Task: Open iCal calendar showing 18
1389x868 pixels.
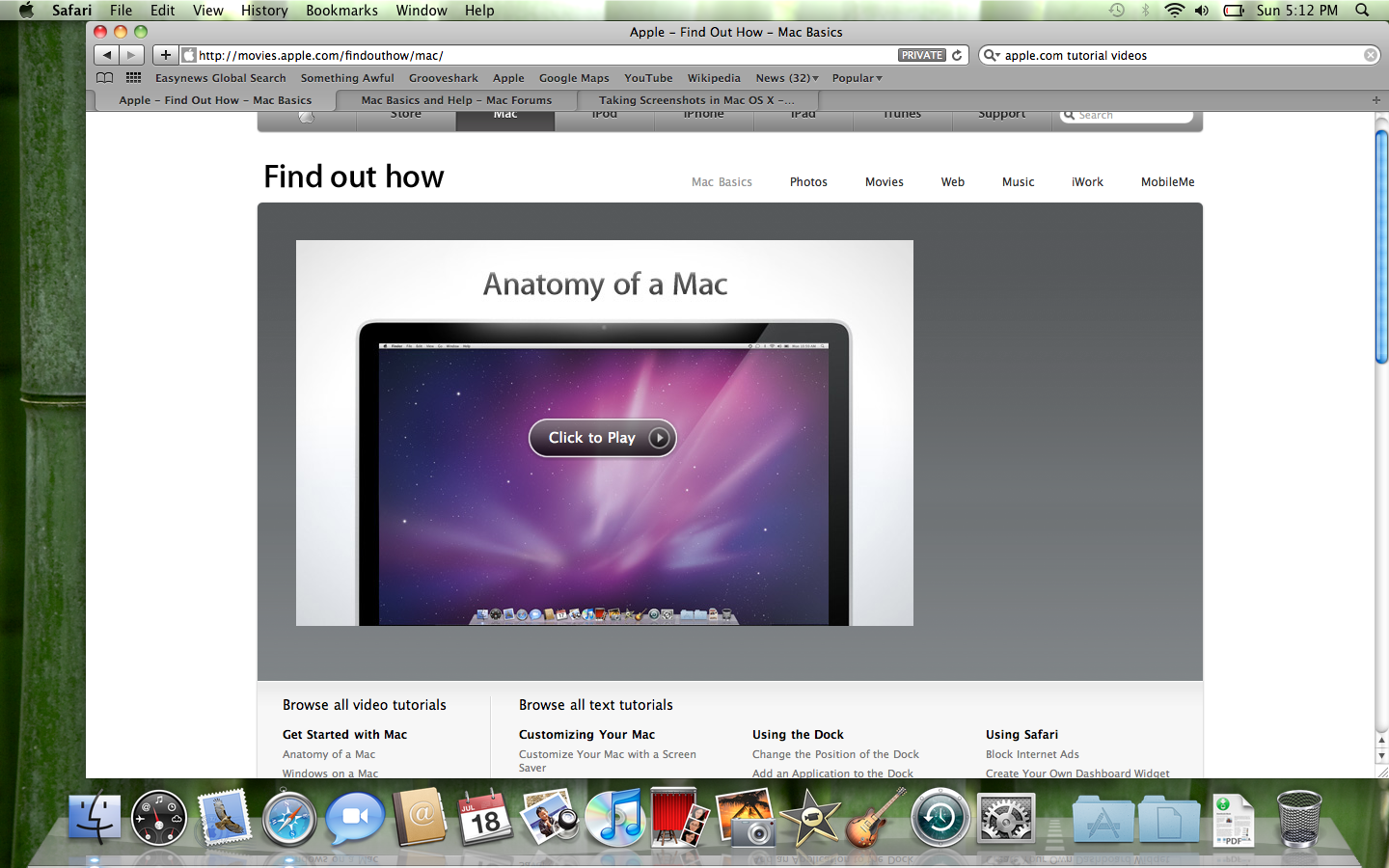Action: [x=485, y=818]
